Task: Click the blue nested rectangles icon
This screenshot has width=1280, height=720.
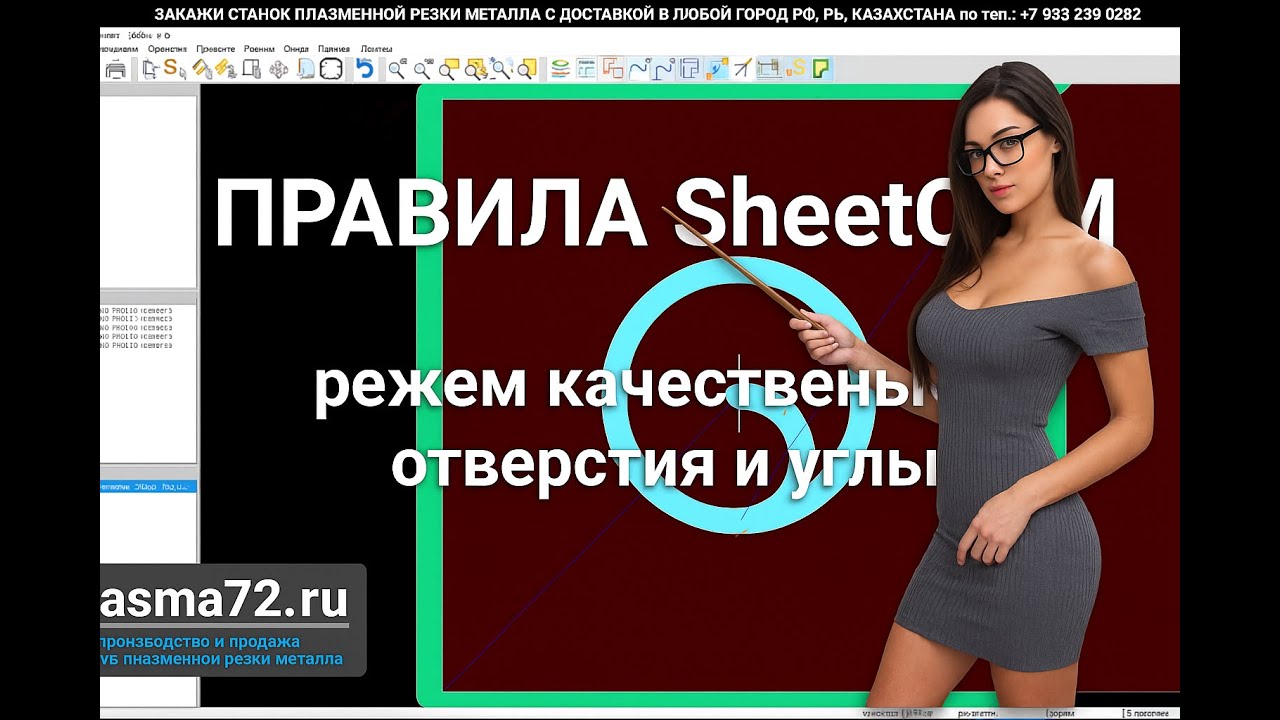Action: (689, 69)
